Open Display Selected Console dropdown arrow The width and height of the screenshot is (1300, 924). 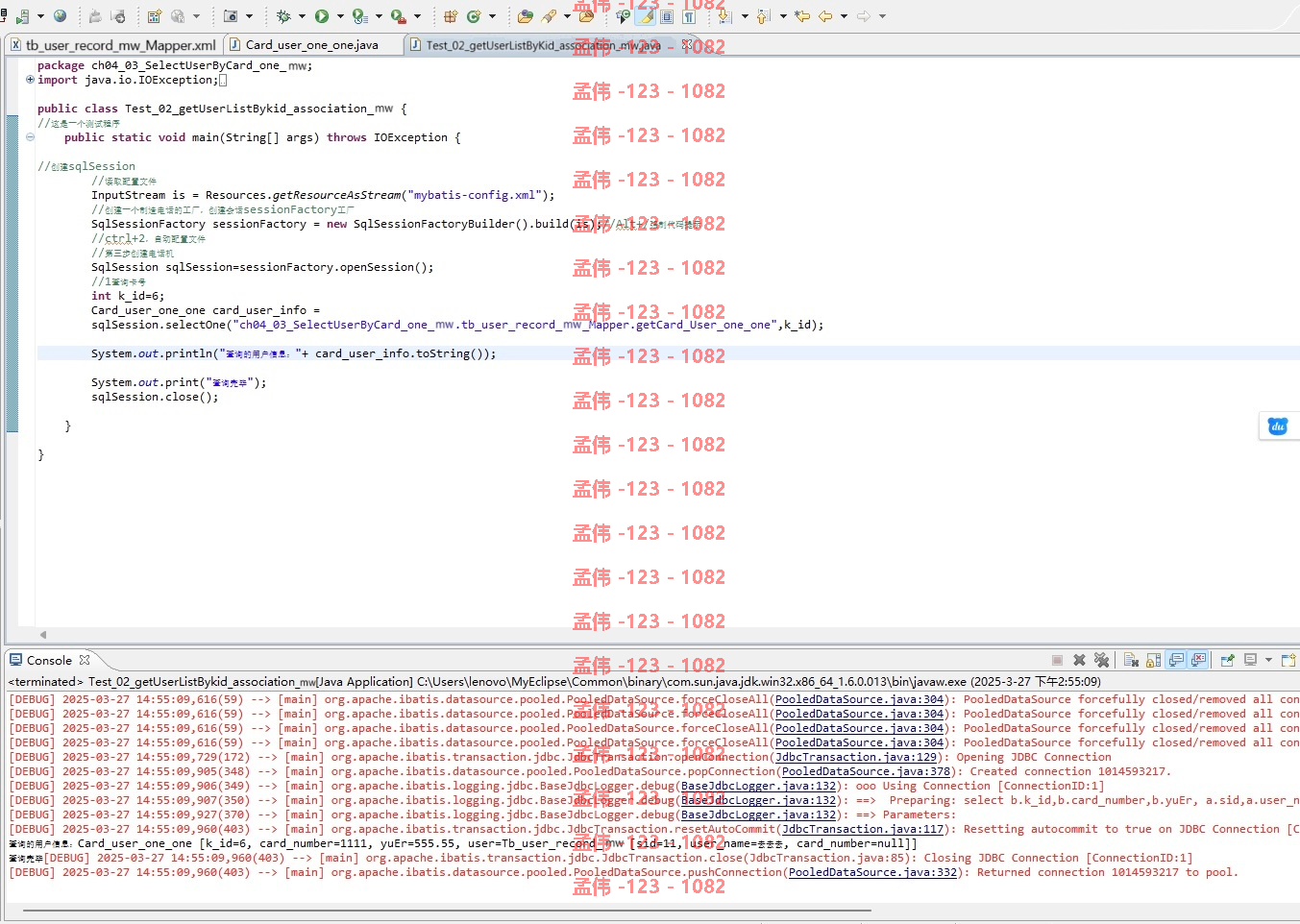tap(1268, 660)
